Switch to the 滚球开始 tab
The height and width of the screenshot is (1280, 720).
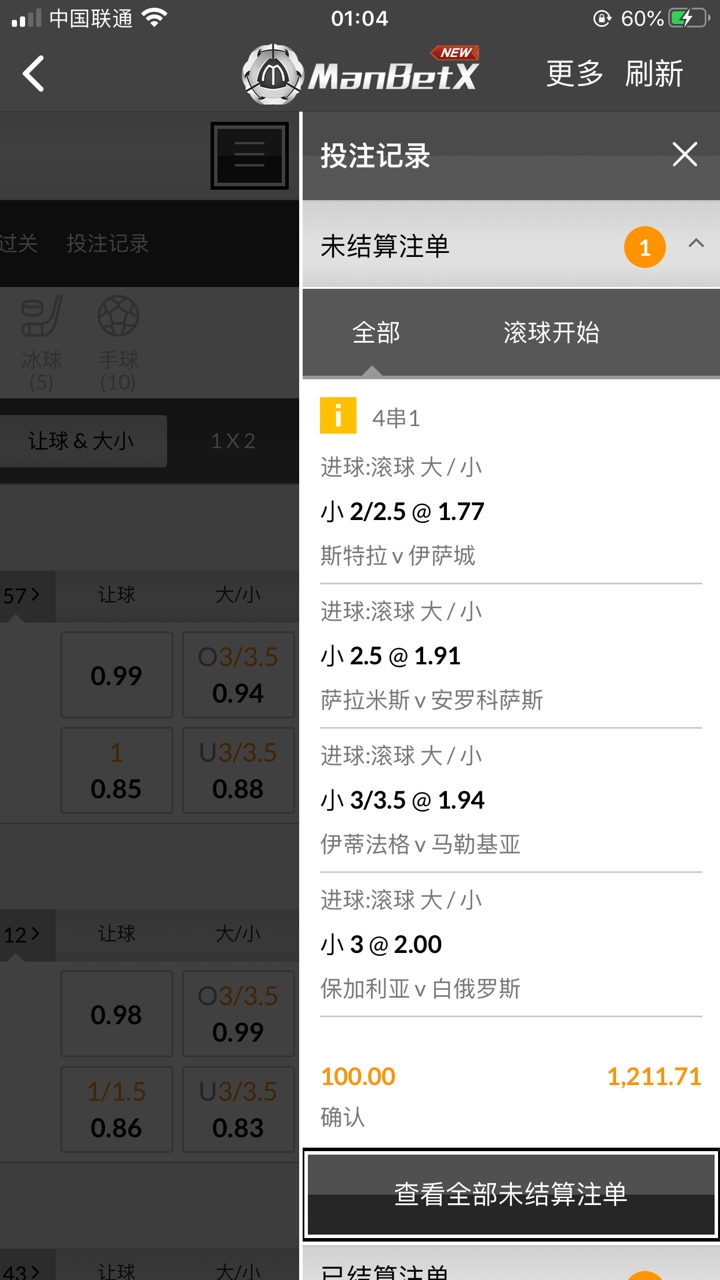(551, 333)
